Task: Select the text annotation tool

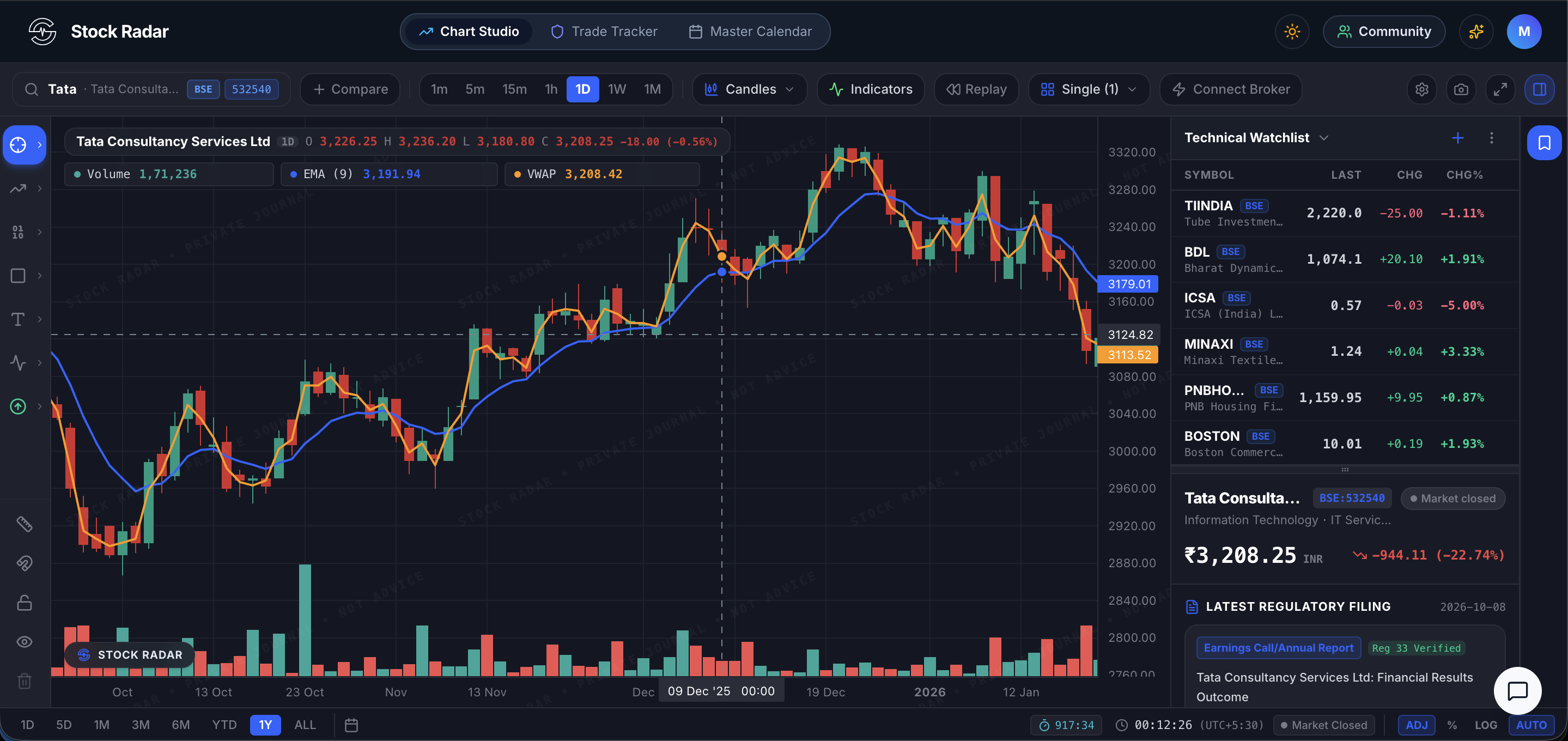Action: (19, 319)
